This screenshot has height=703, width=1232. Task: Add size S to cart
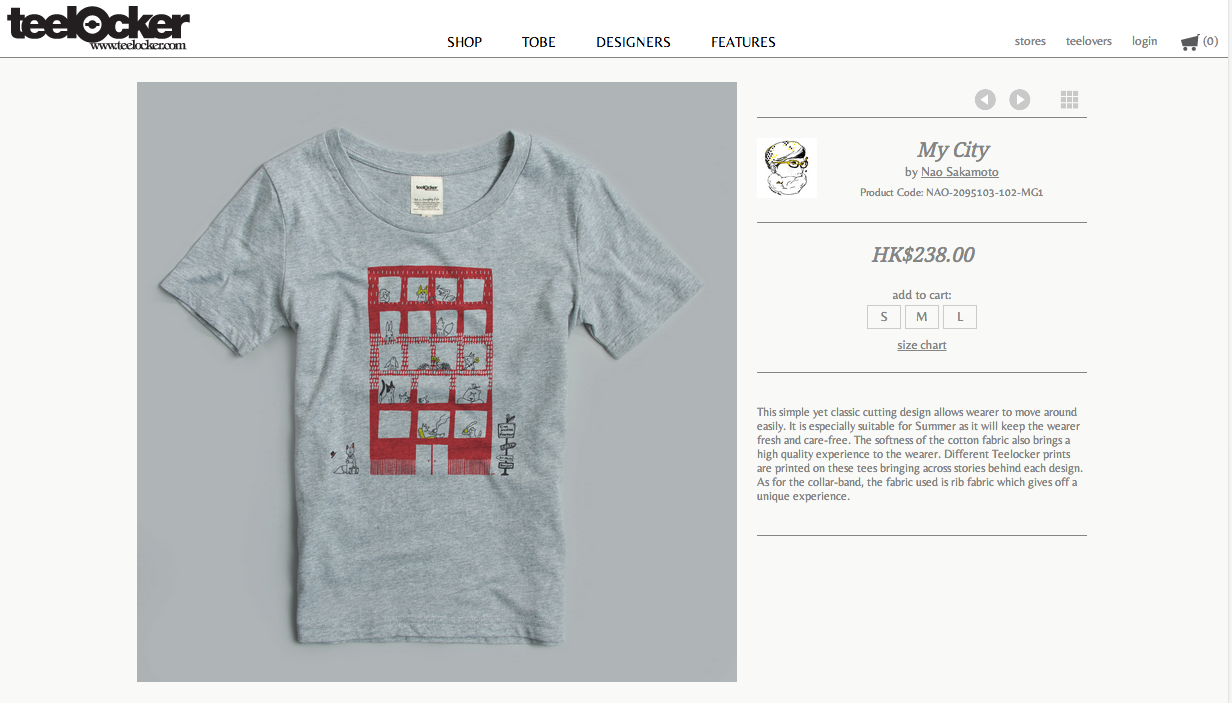pyautogui.click(x=883, y=317)
